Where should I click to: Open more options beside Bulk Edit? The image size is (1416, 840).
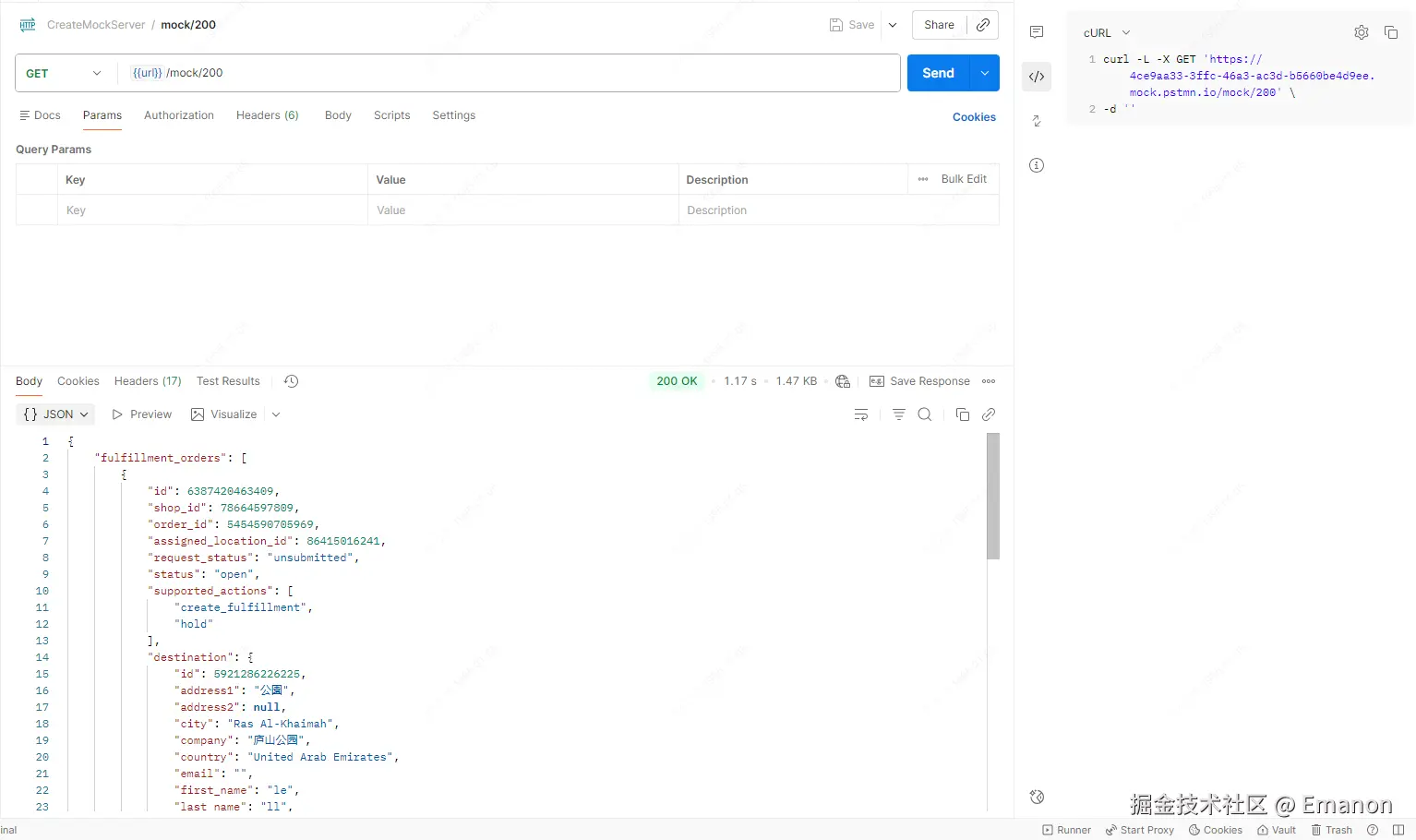coord(923,179)
